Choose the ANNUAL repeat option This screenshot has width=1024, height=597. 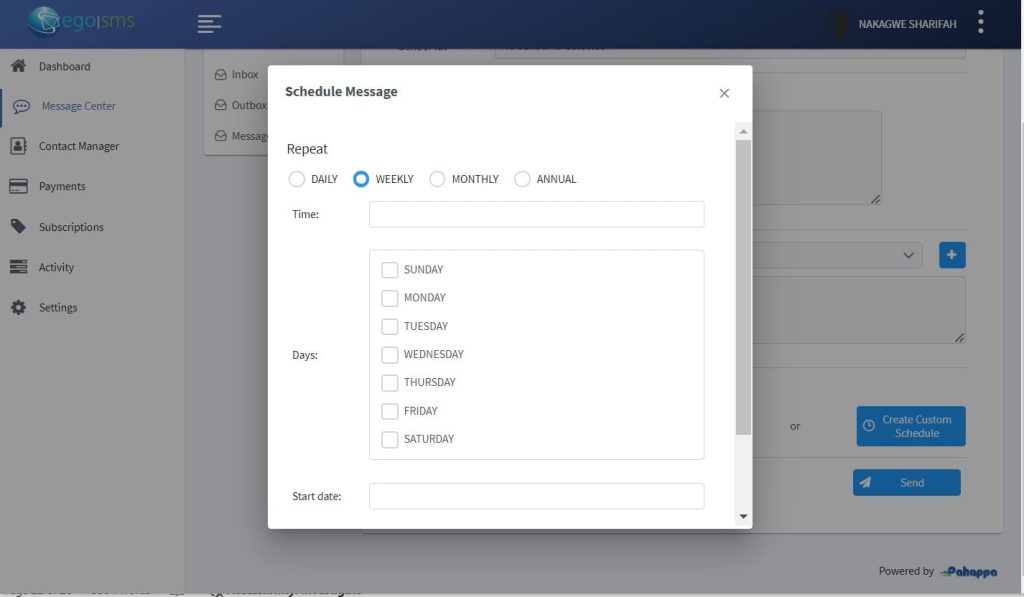[522, 179]
